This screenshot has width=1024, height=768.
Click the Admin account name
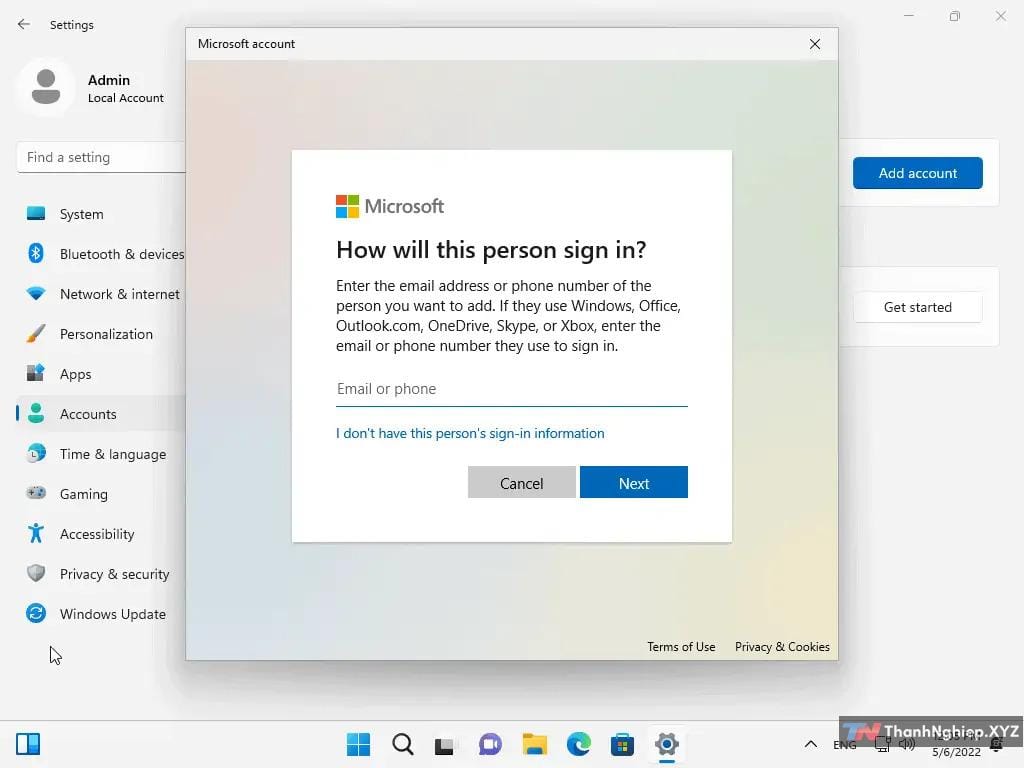click(x=109, y=80)
